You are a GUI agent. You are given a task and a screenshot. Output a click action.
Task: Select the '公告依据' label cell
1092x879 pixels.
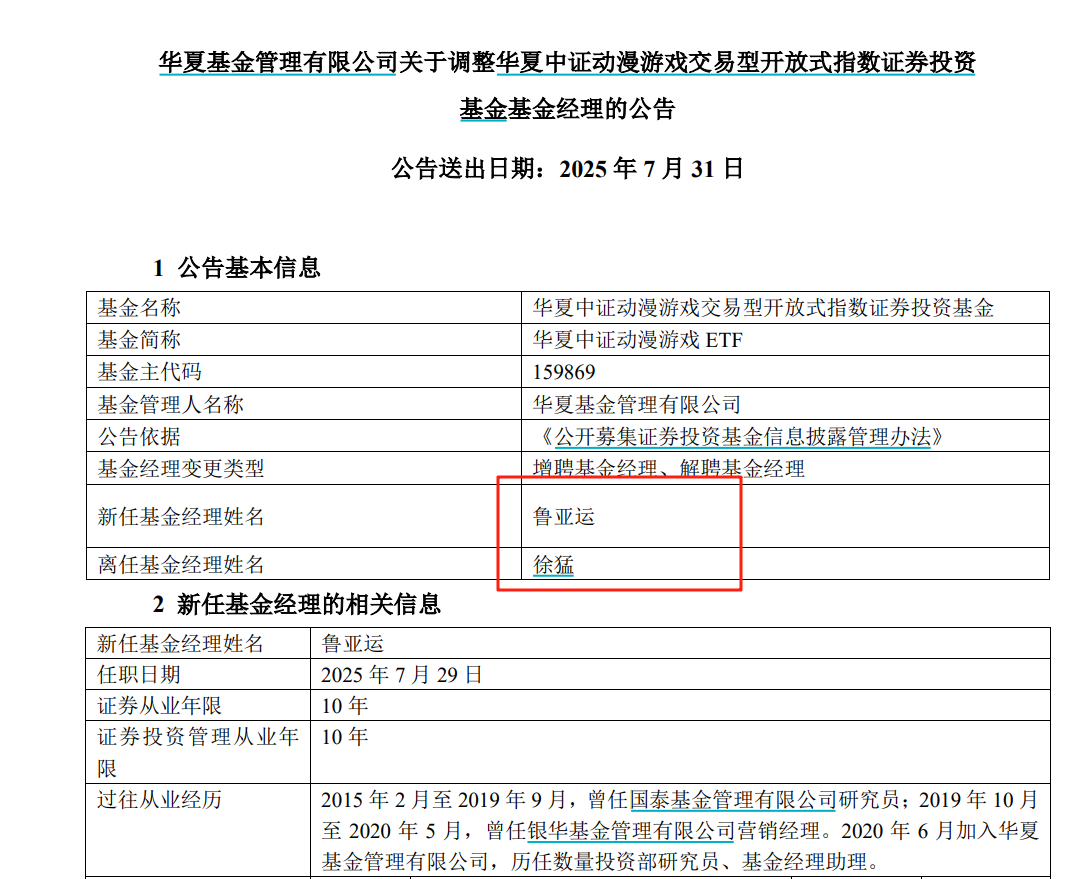tap(304, 436)
